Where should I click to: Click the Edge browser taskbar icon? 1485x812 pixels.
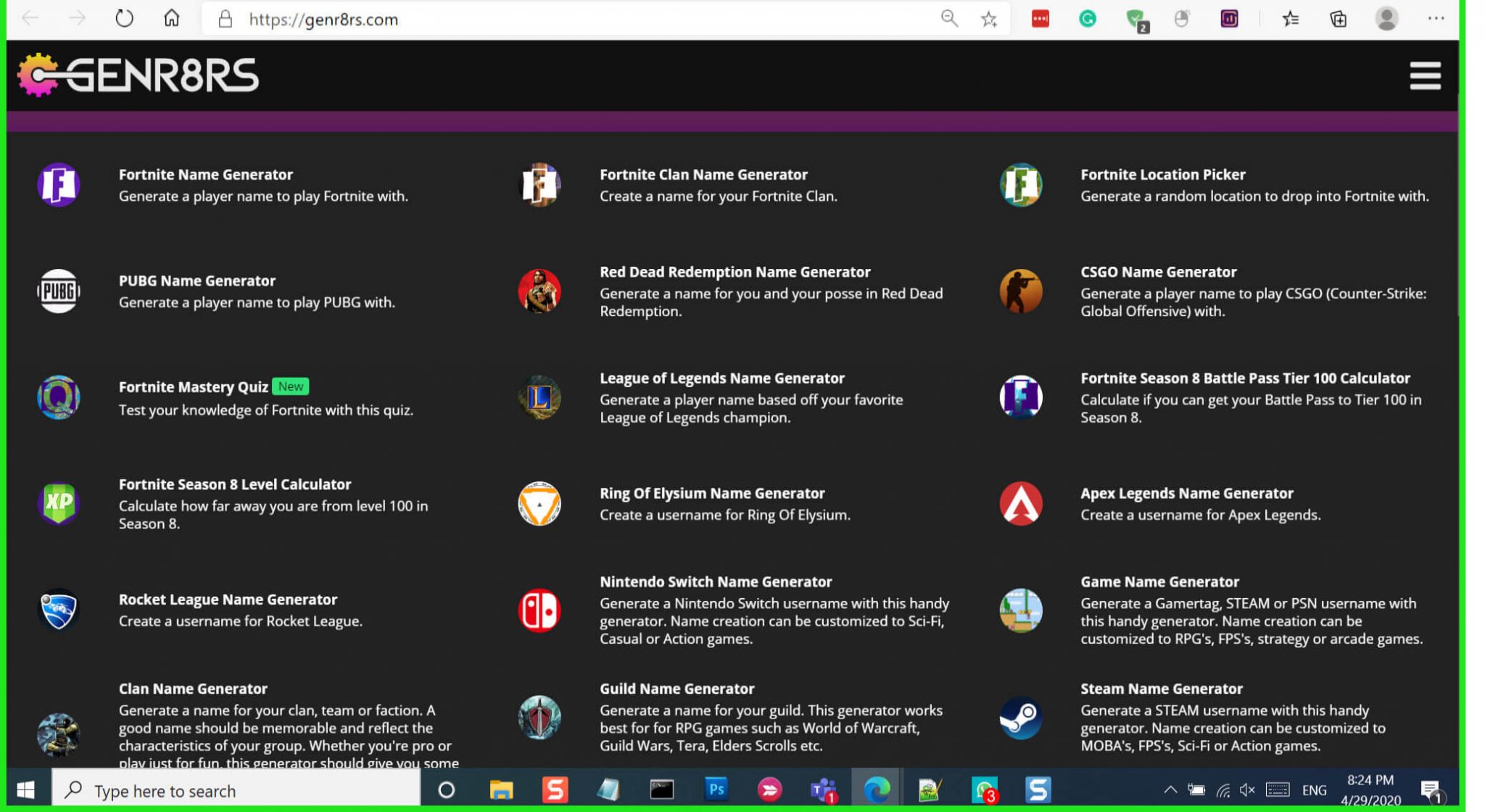(x=876, y=790)
